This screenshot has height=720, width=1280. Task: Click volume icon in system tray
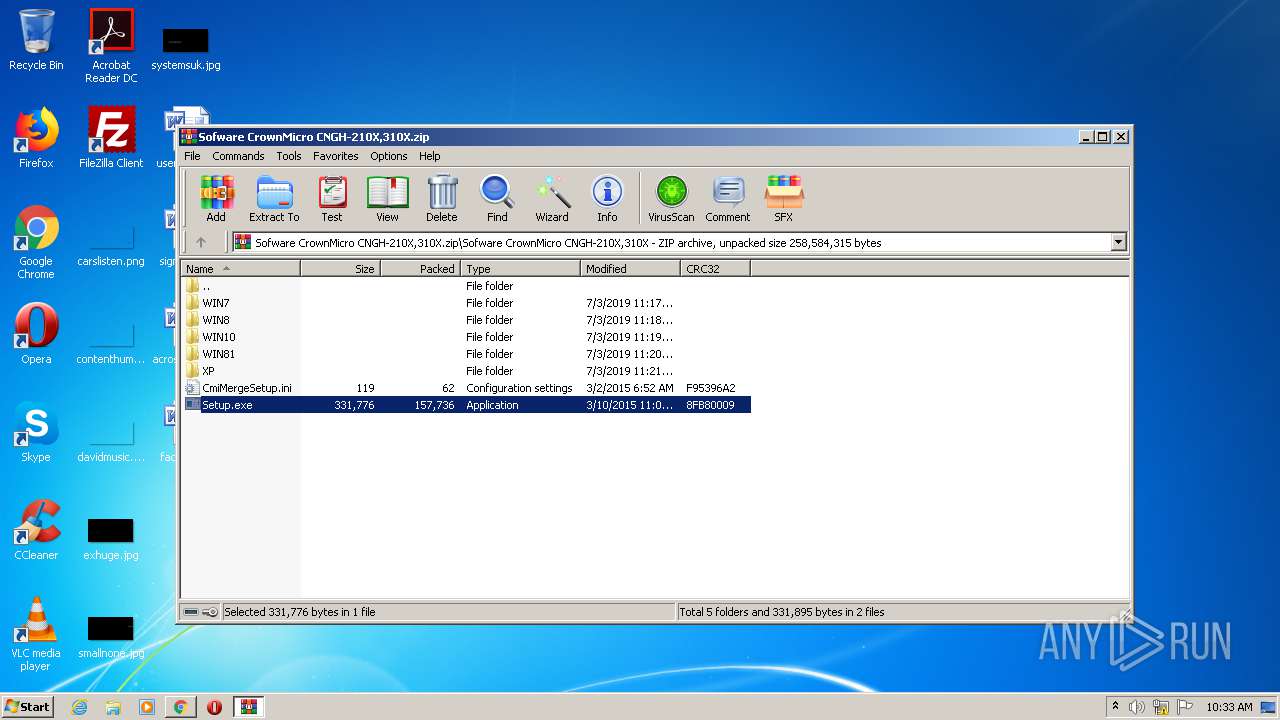click(1137, 707)
